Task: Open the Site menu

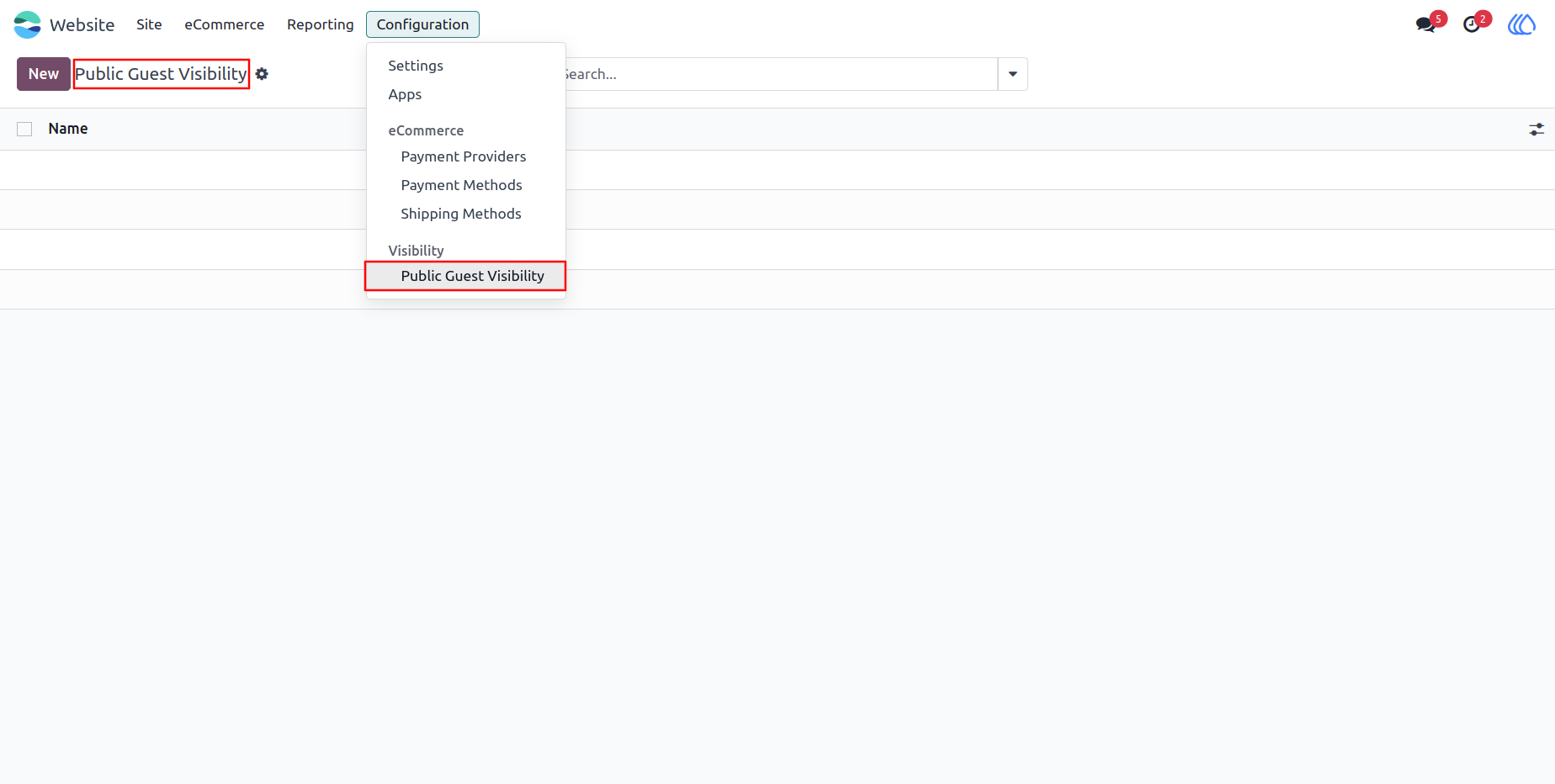Action: pyautogui.click(x=149, y=24)
